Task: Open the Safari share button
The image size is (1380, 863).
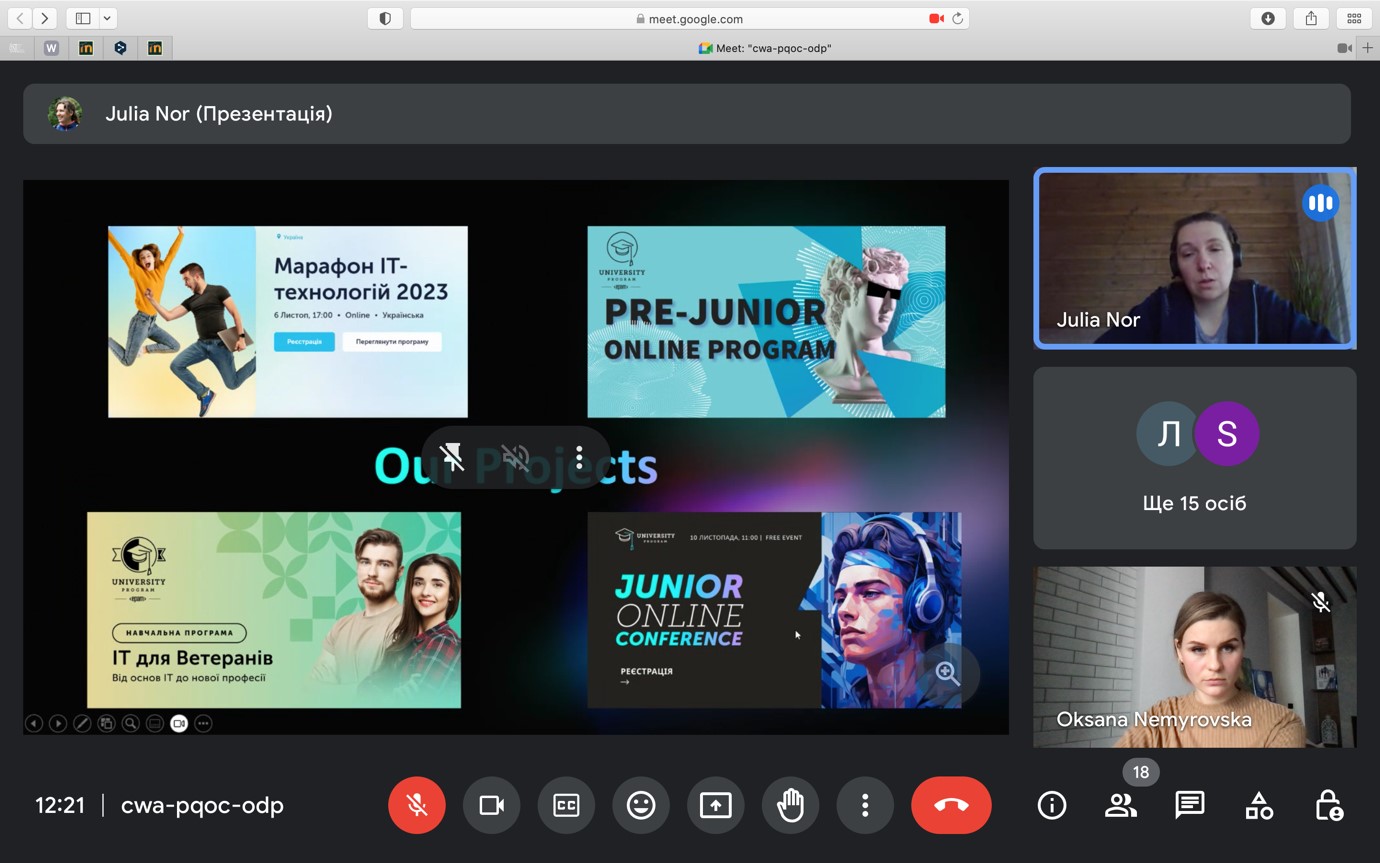Action: pos(1311,18)
